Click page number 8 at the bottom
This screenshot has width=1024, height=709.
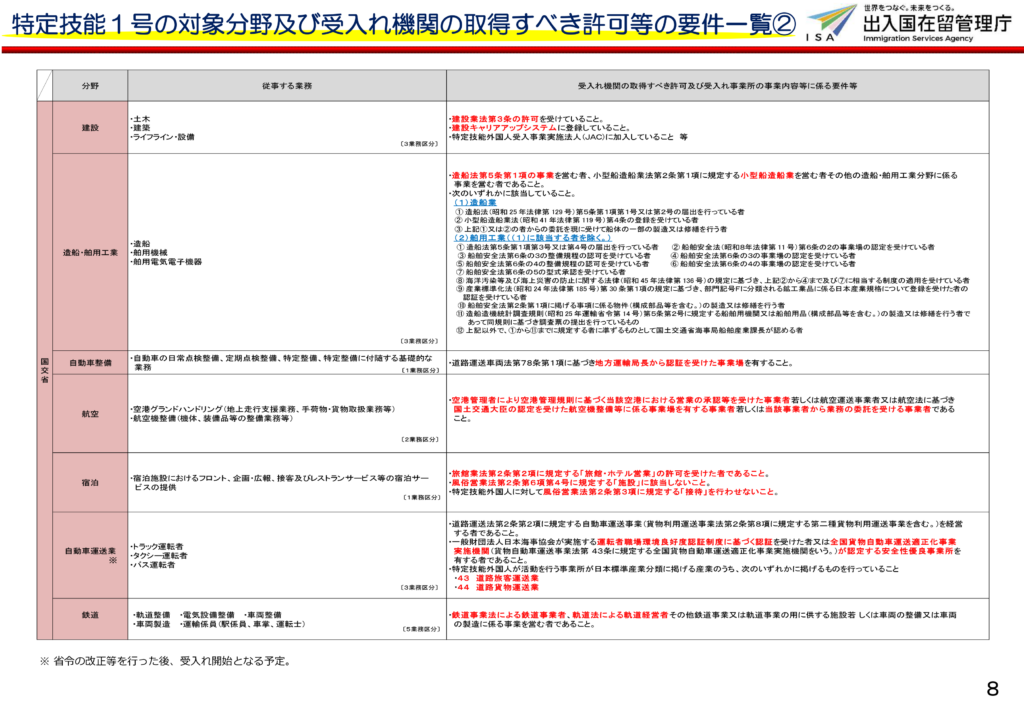point(992,688)
